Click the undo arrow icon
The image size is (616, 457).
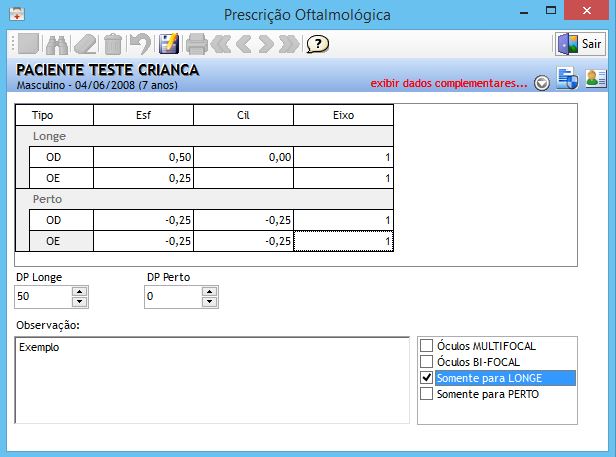[x=140, y=44]
